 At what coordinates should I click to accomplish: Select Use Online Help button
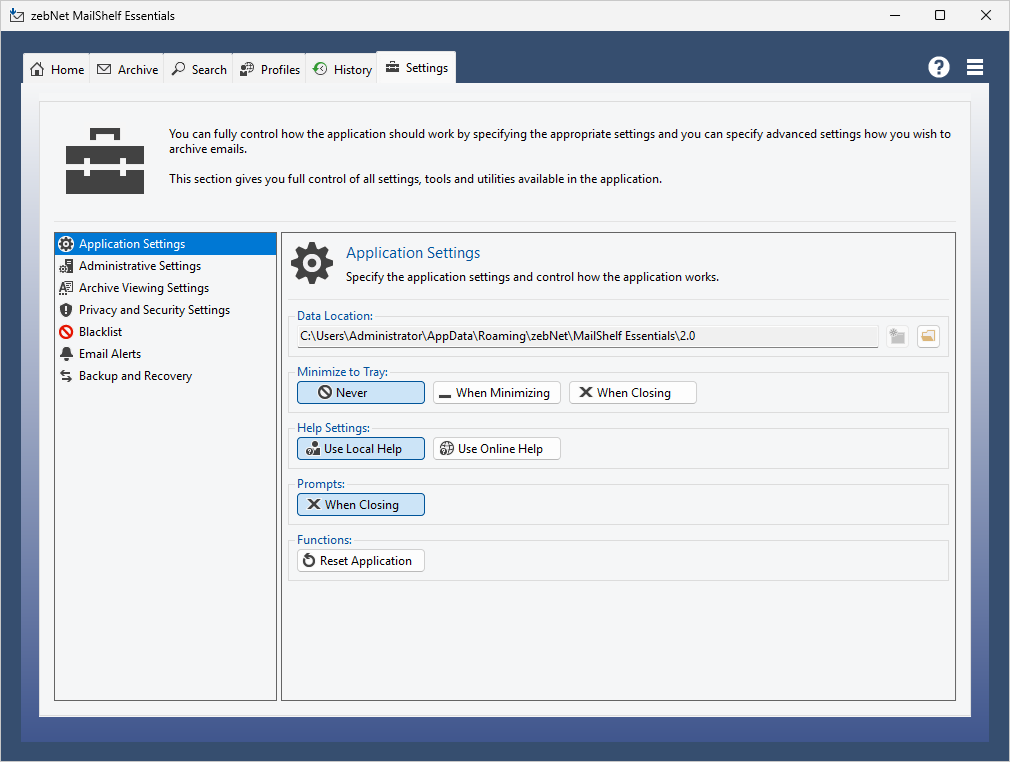tap(496, 449)
